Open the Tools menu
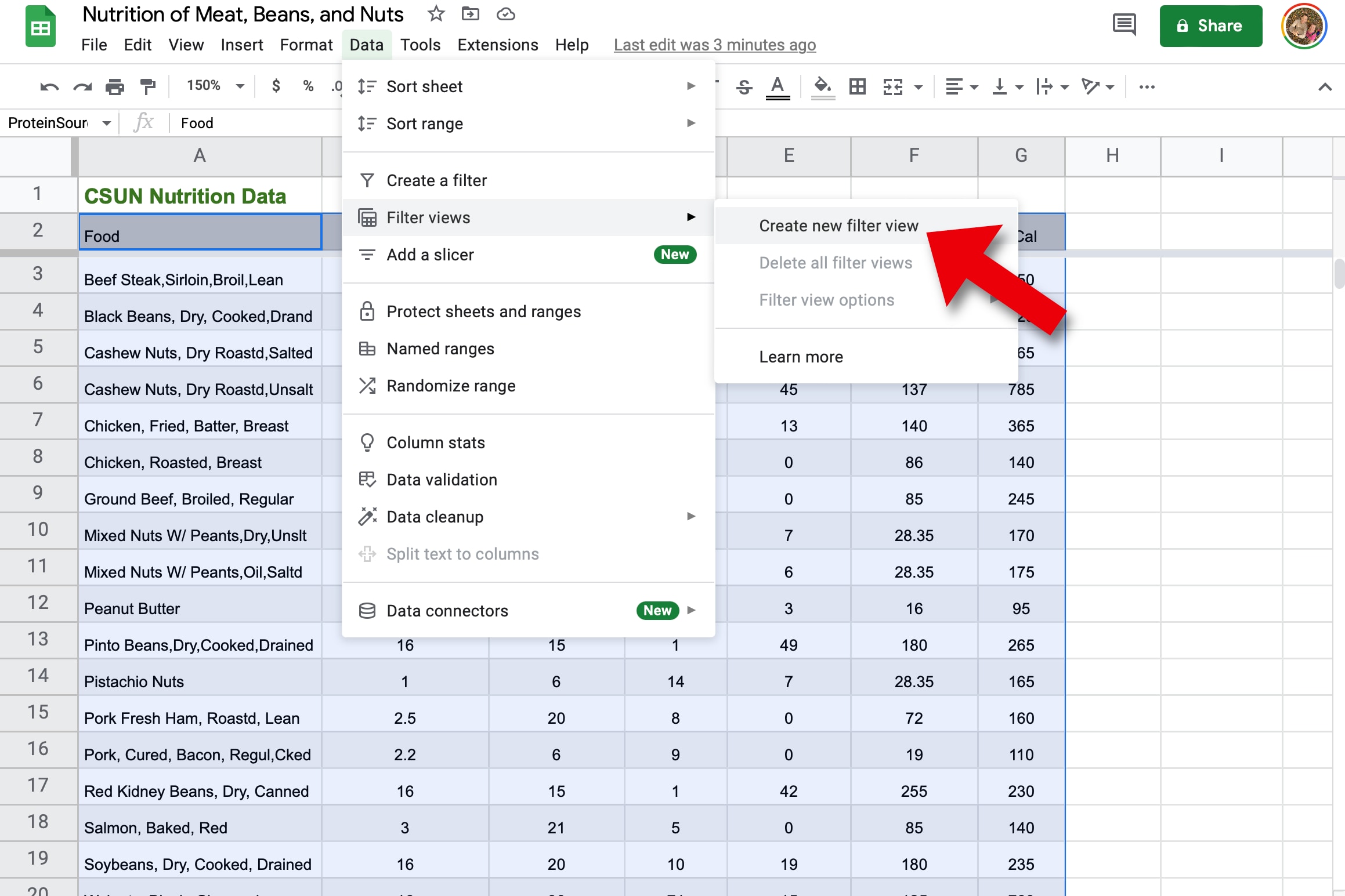1345x896 pixels. tap(421, 45)
